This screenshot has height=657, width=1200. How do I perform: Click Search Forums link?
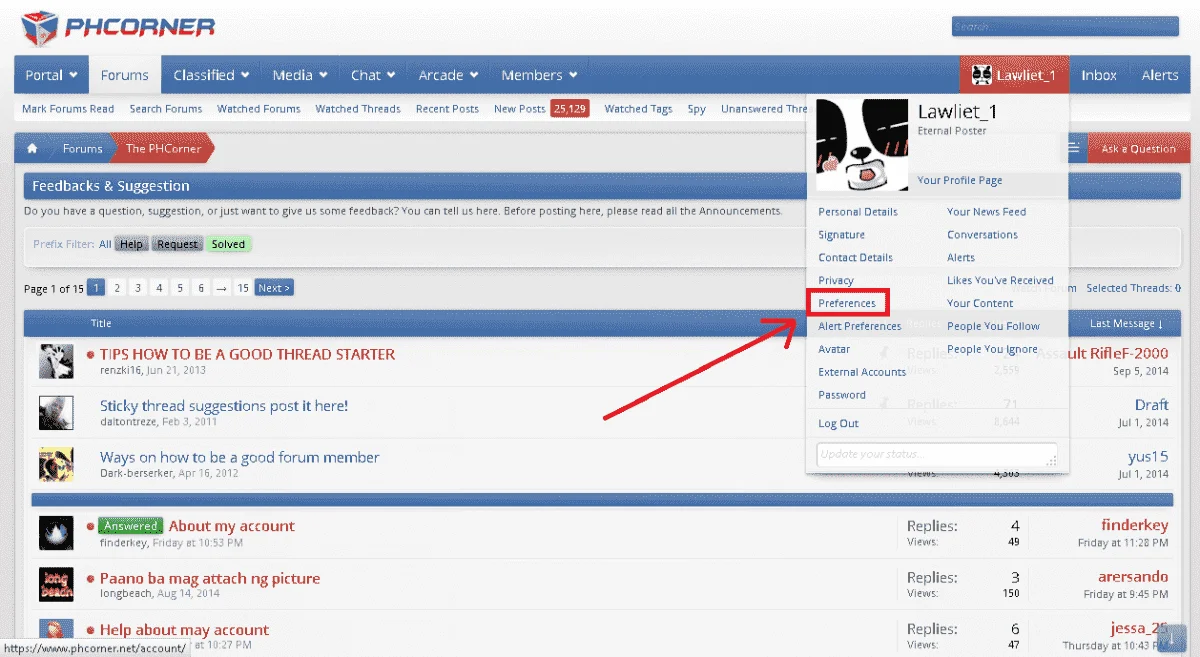(165, 109)
